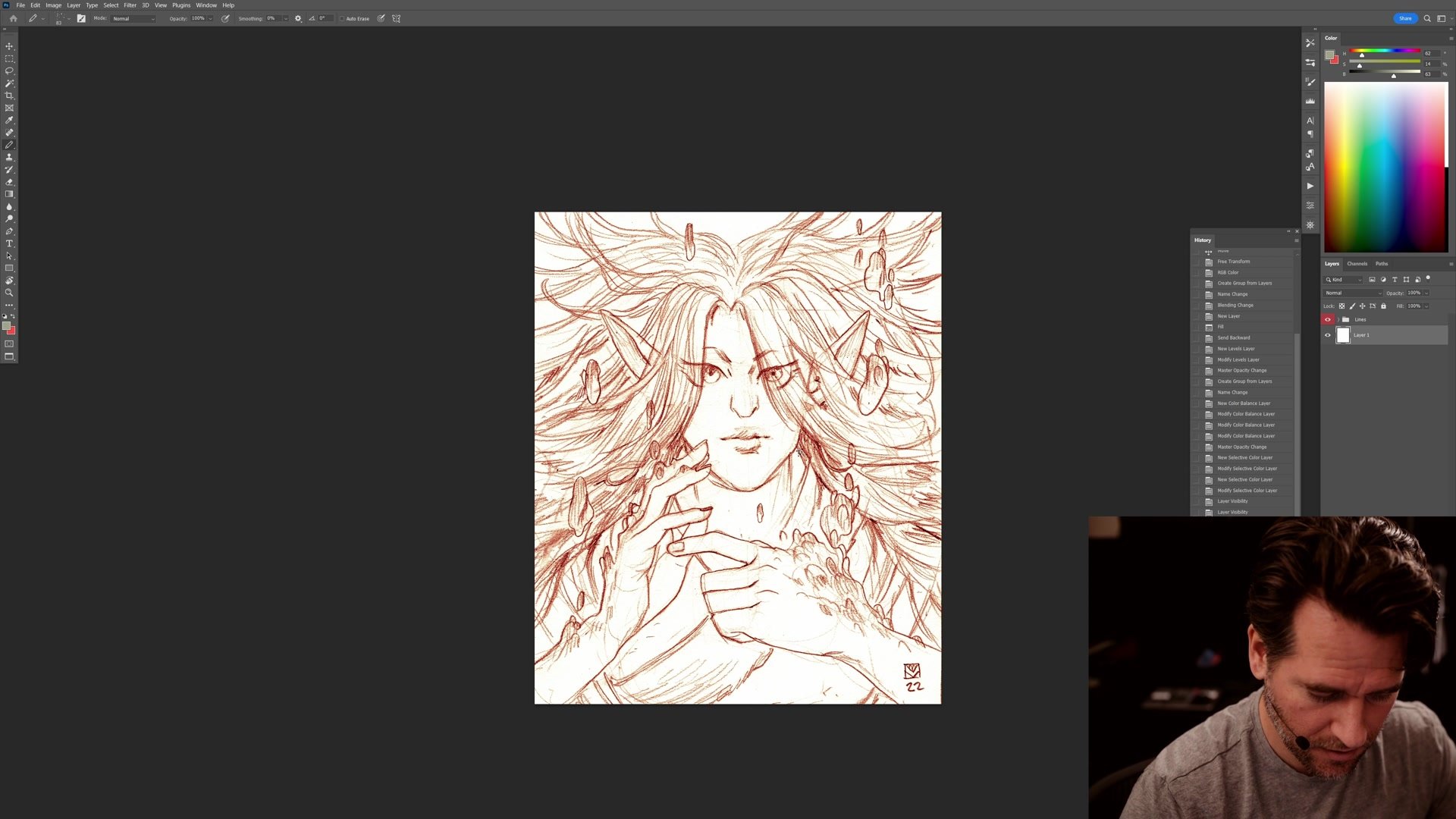Viewport: 1456px width, 819px height.
Task: Click the lock all layer icon
Action: [1383, 306]
